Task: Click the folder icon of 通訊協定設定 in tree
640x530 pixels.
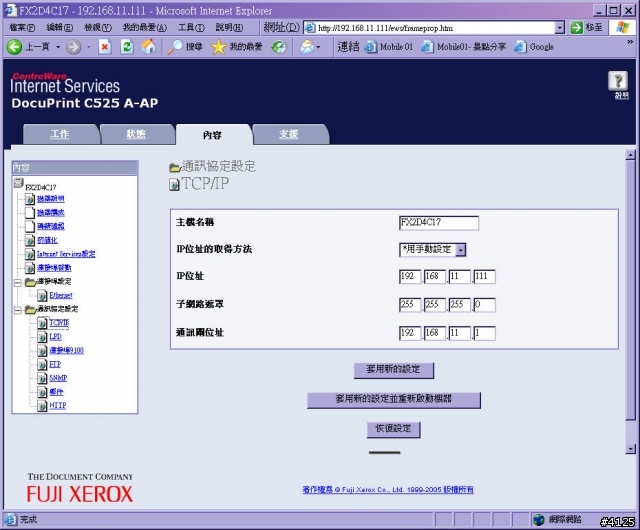Action: 30,310
